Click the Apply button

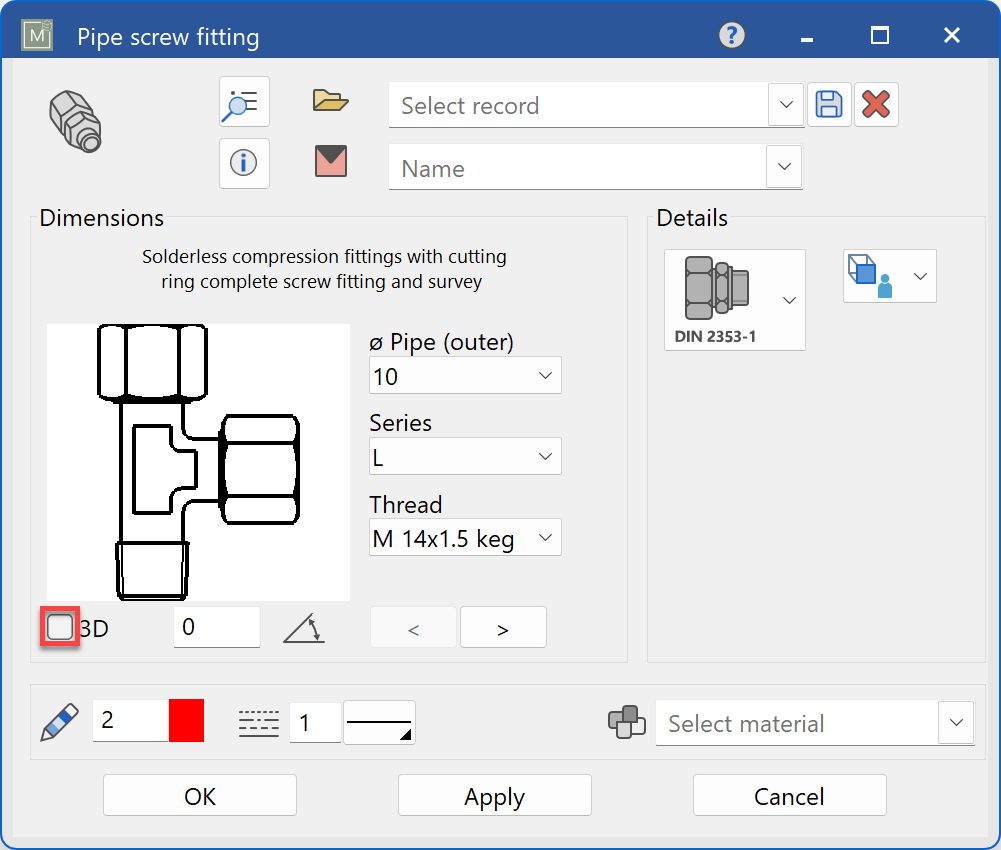tap(494, 795)
